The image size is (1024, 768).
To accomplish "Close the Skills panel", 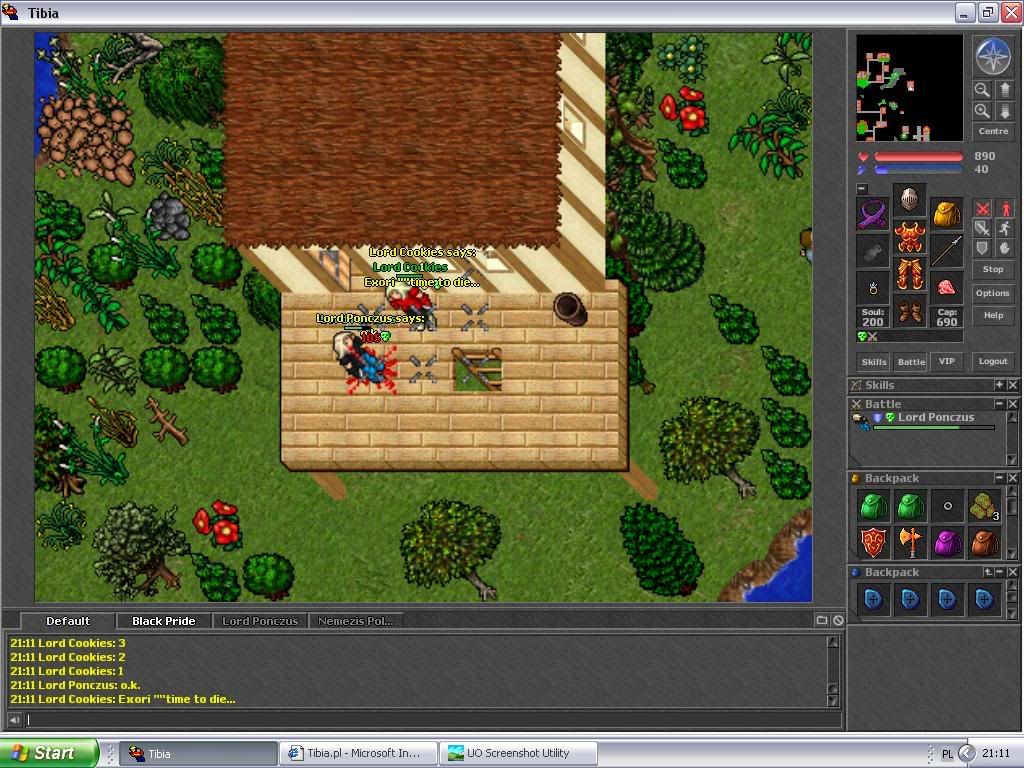I will 1012,385.
